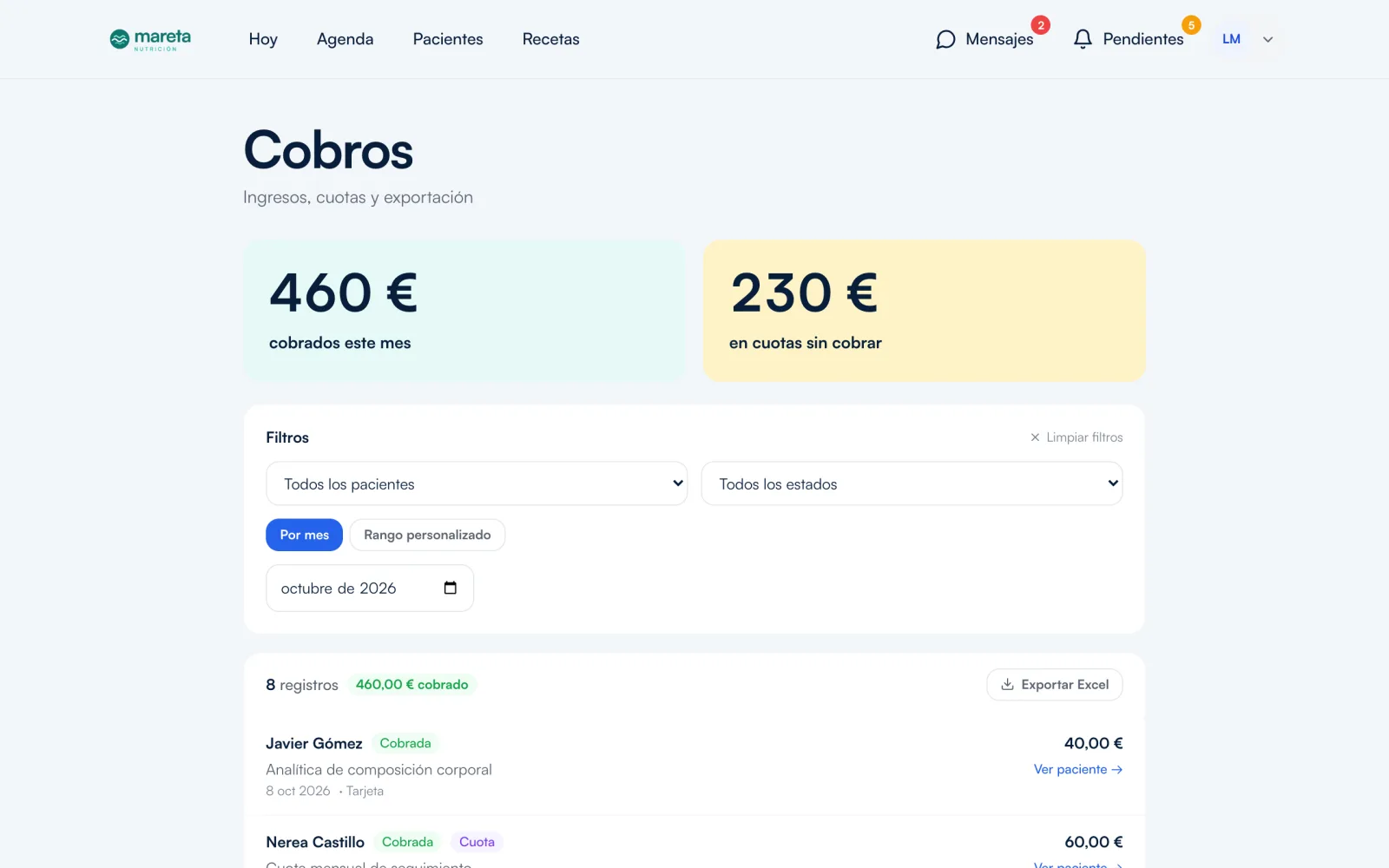This screenshot has width=1389, height=868.
Task: Click the Pendientes bell icon
Action: (x=1083, y=39)
